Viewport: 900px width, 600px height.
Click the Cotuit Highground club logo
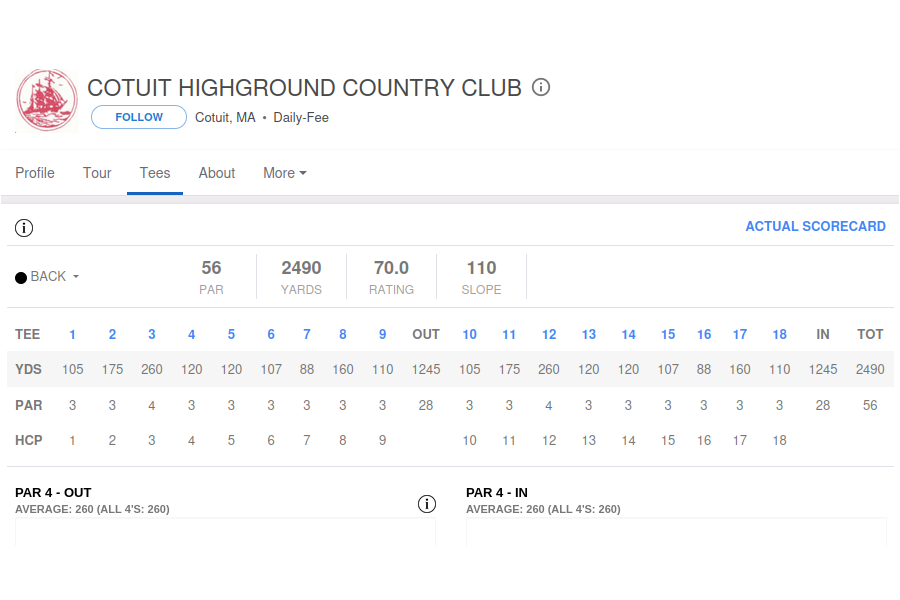click(47, 100)
